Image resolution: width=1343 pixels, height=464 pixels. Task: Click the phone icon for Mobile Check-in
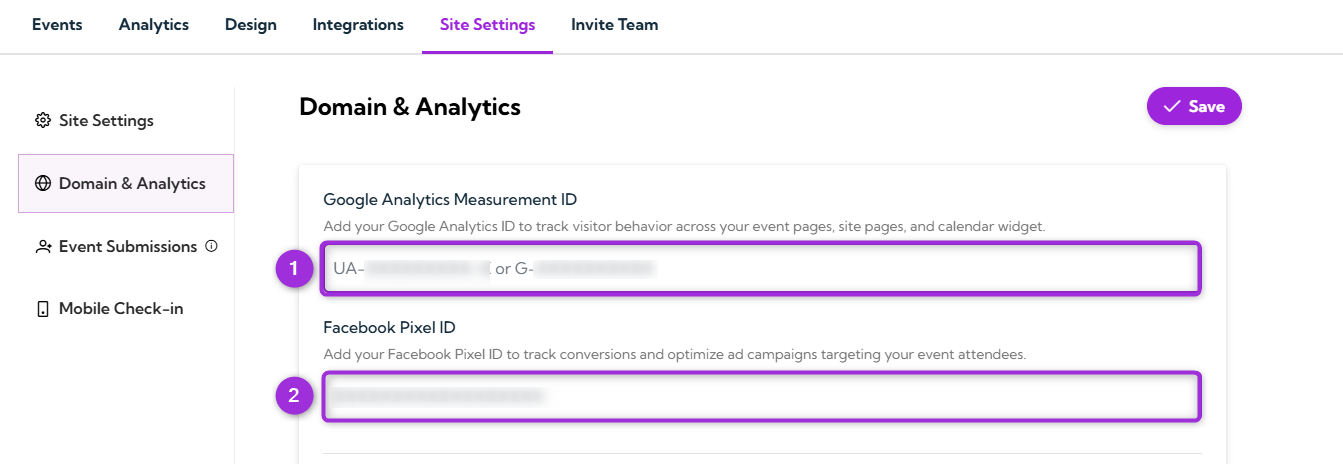click(x=42, y=309)
